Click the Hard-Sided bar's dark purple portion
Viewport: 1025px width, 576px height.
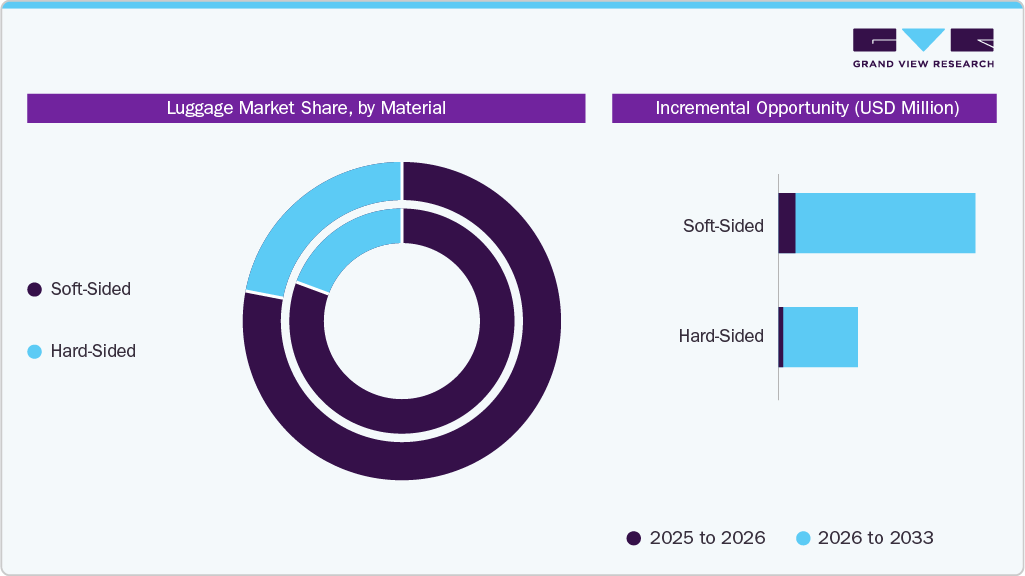click(x=781, y=337)
